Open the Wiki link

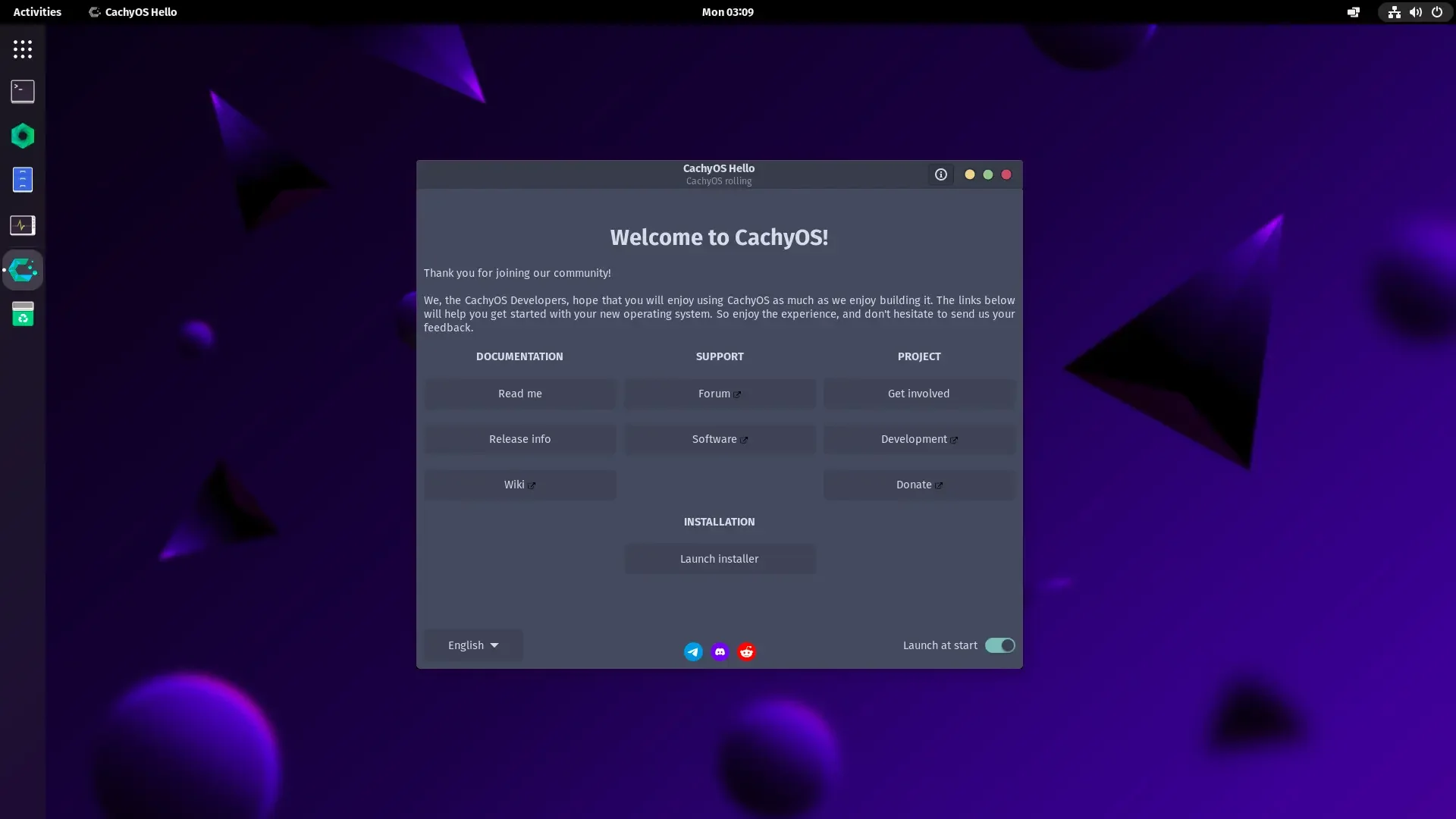pos(520,485)
